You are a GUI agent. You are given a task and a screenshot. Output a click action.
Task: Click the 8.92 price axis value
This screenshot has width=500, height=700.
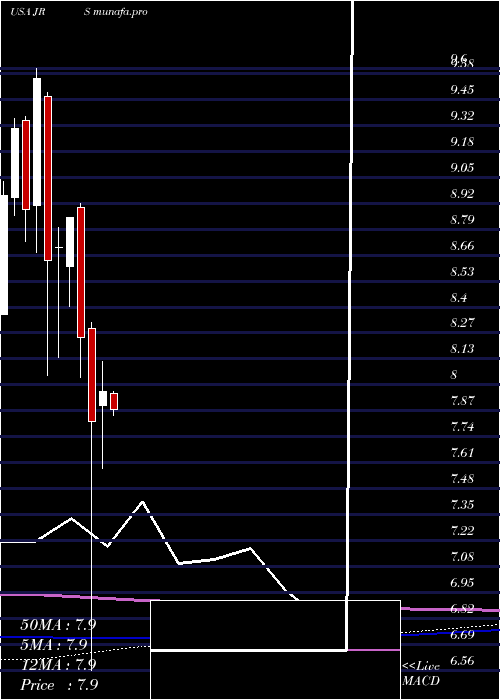[462, 194]
